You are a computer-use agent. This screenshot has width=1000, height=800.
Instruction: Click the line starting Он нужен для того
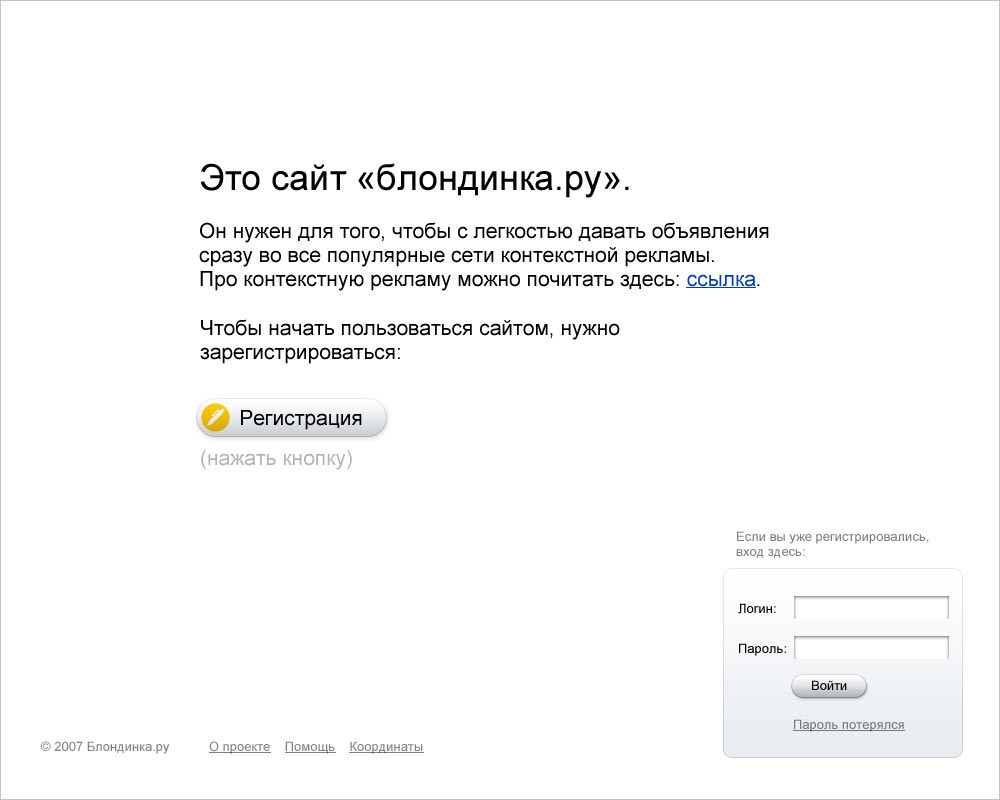484,232
